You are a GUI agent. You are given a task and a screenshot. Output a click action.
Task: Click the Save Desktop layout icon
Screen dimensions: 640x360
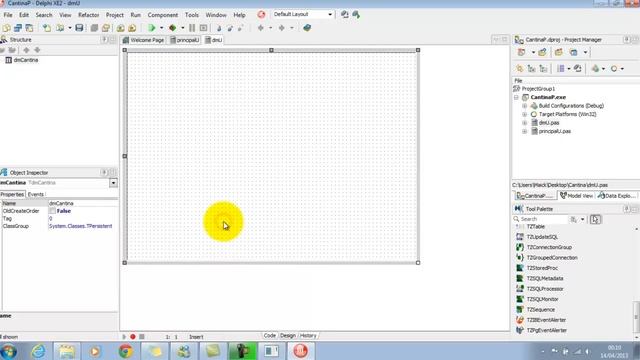[344, 15]
